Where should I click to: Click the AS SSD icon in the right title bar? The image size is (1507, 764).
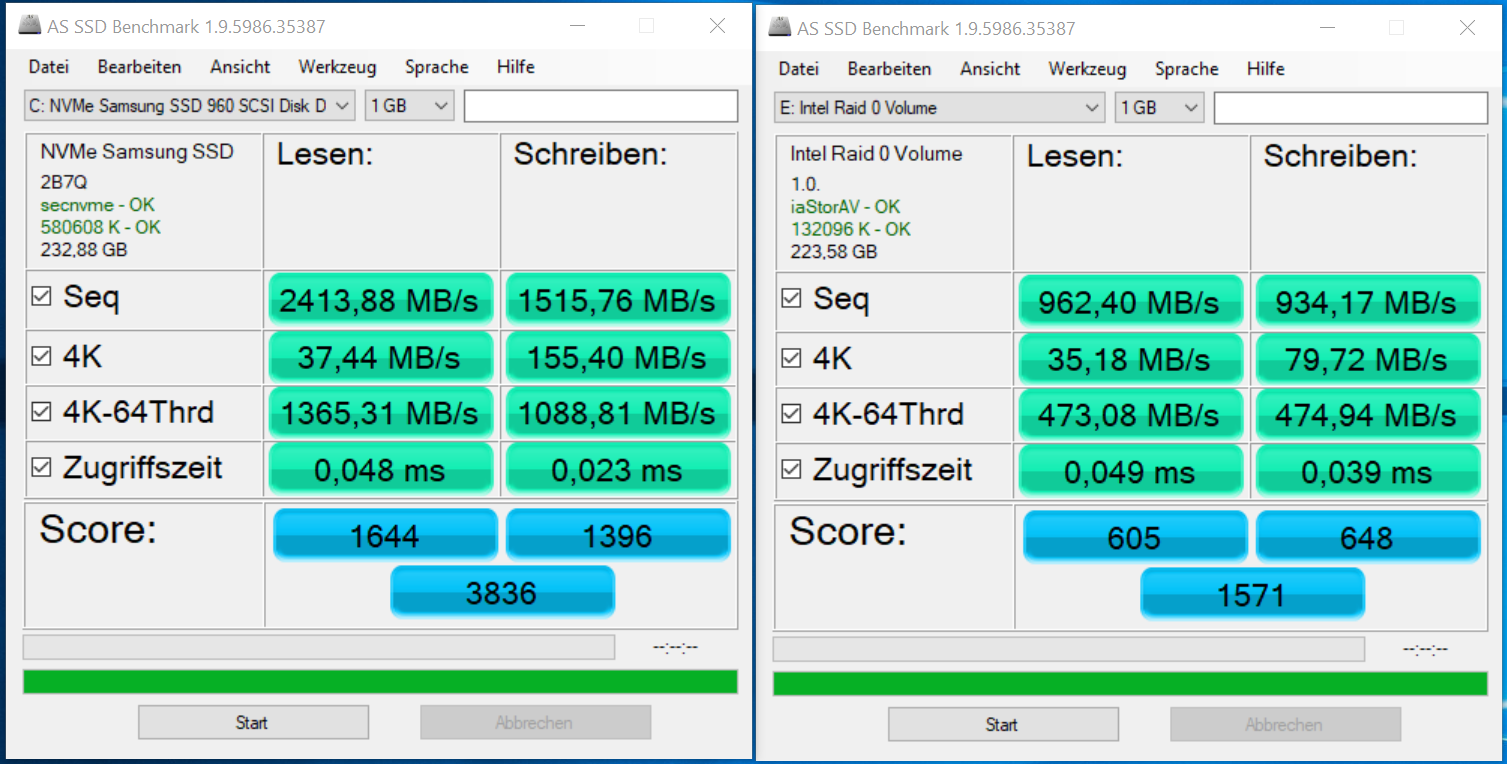coord(779,29)
